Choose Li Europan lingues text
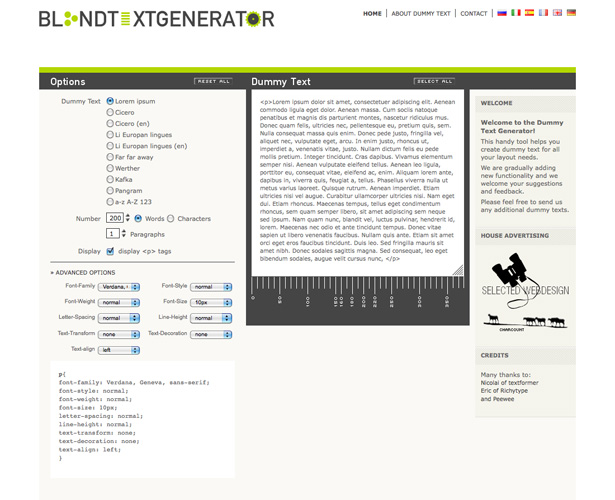Screen dimensions: 615x500 [110, 135]
